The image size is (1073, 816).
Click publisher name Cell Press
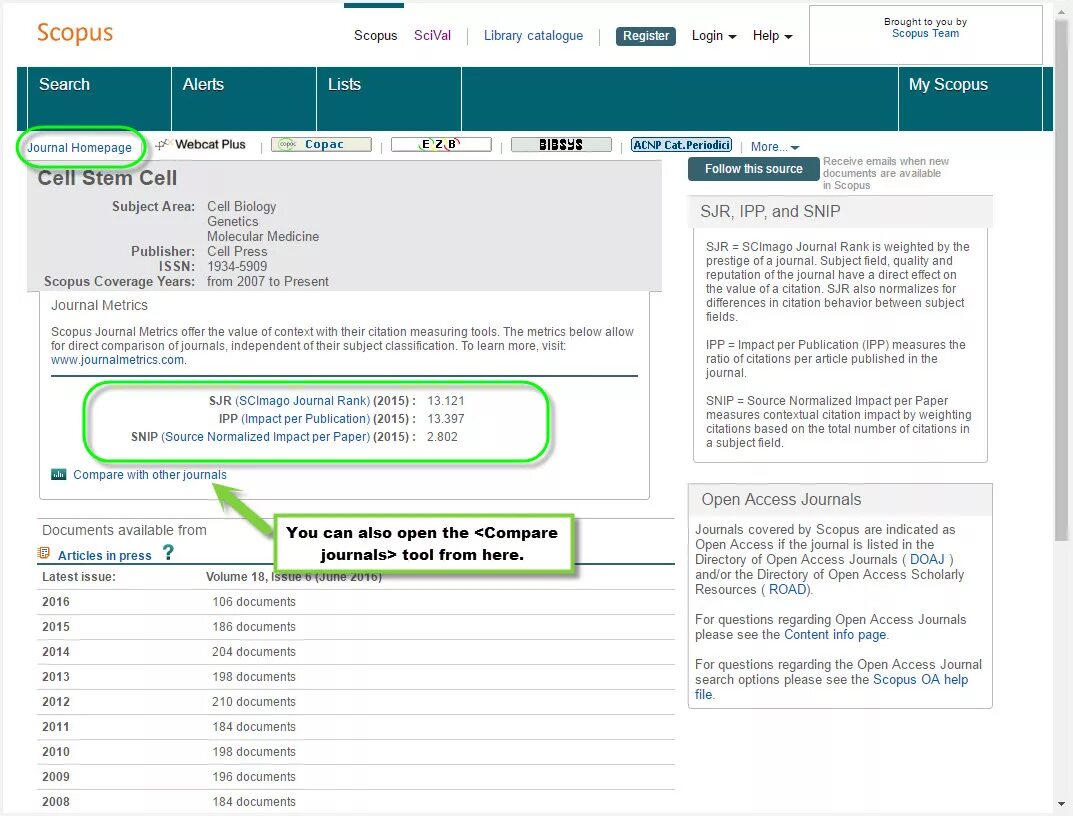tap(237, 251)
